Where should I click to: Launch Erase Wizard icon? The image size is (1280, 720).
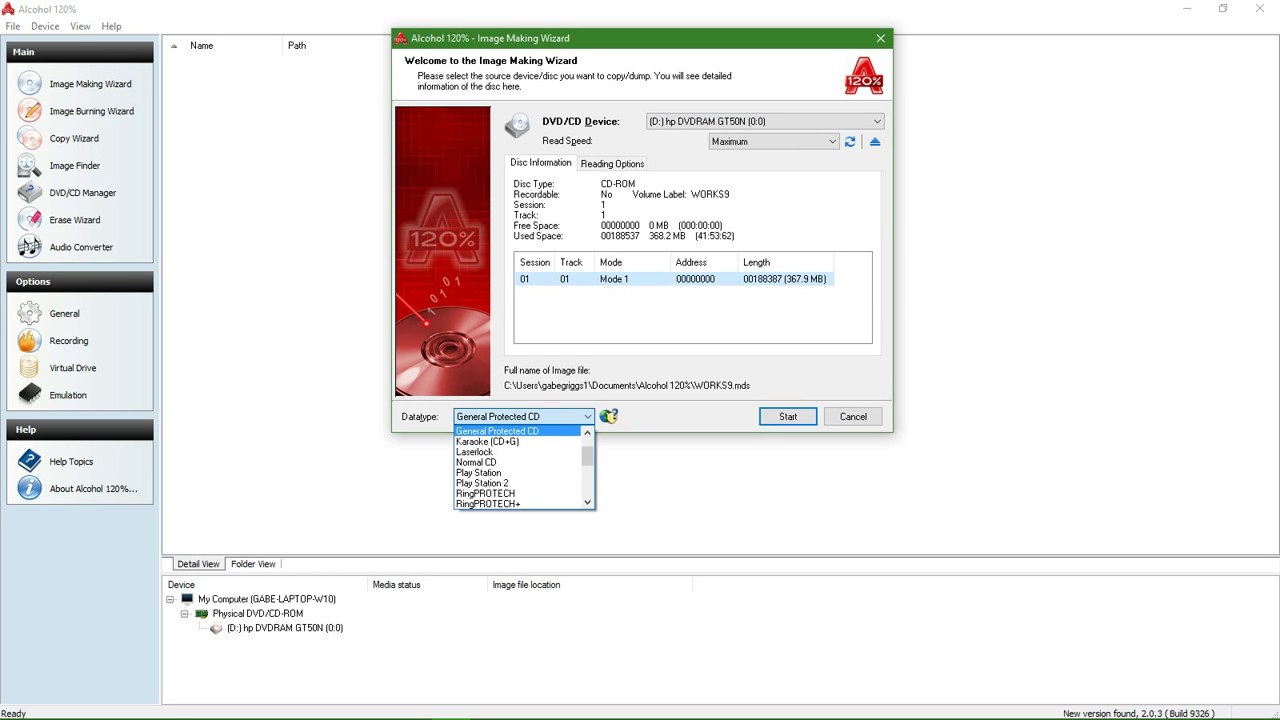pos(30,219)
